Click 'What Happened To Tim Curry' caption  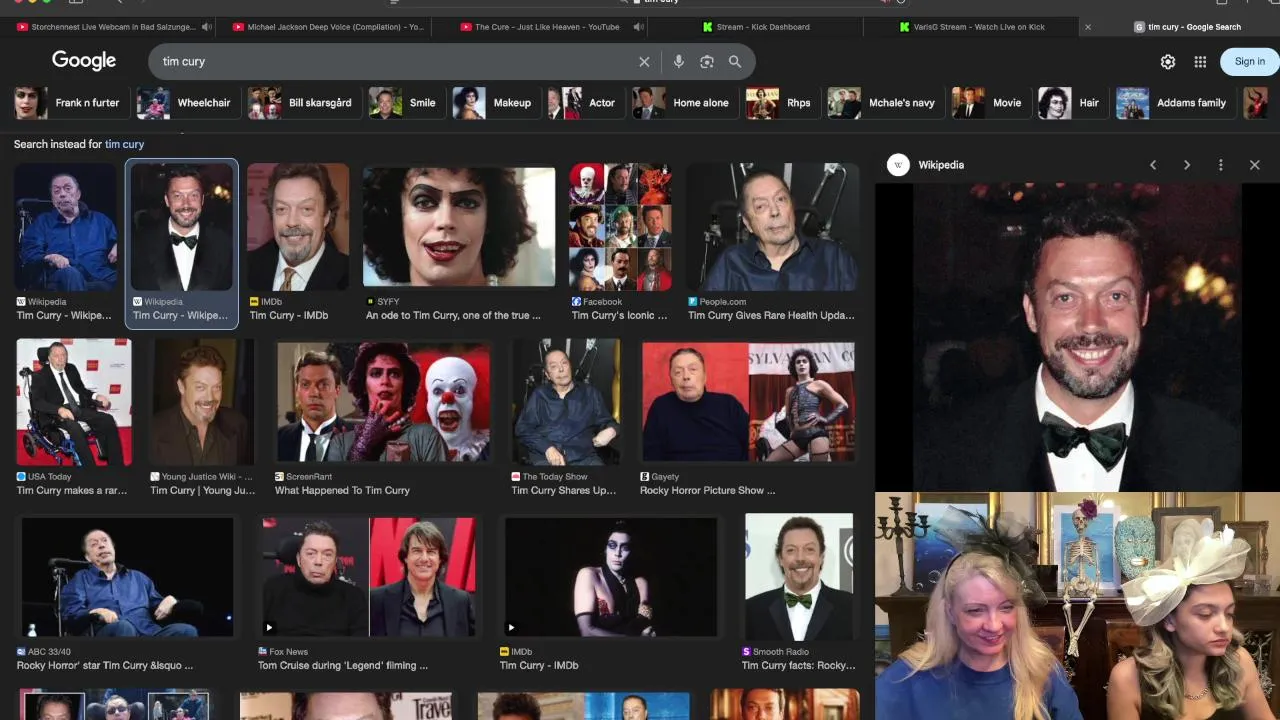[342, 491]
